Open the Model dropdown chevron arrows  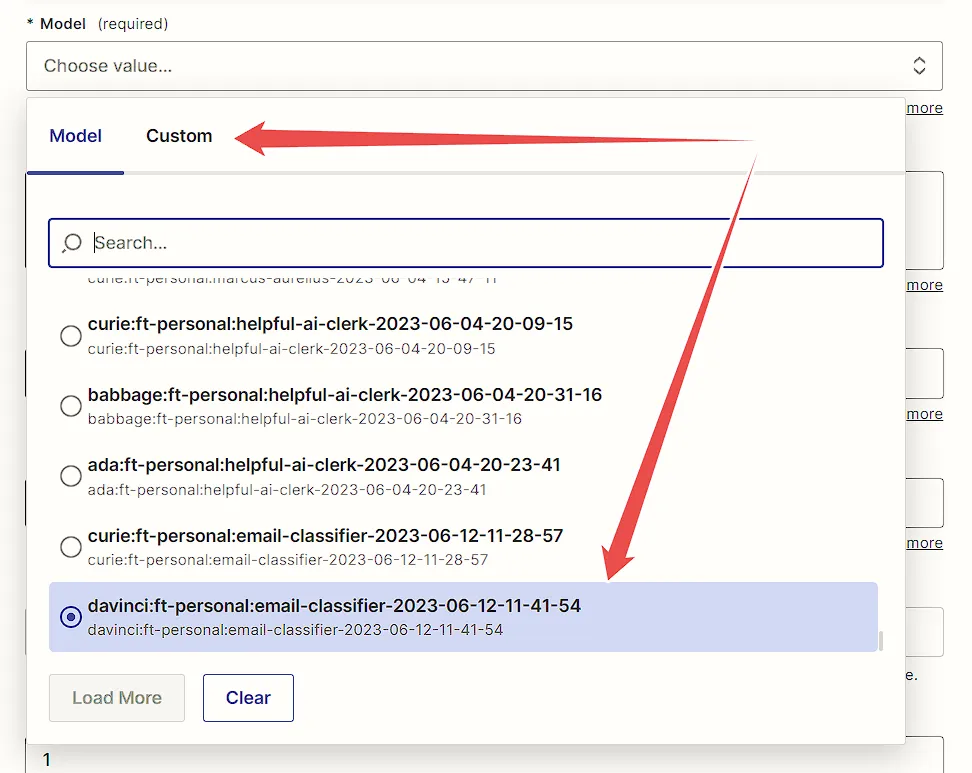(x=919, y=66)
